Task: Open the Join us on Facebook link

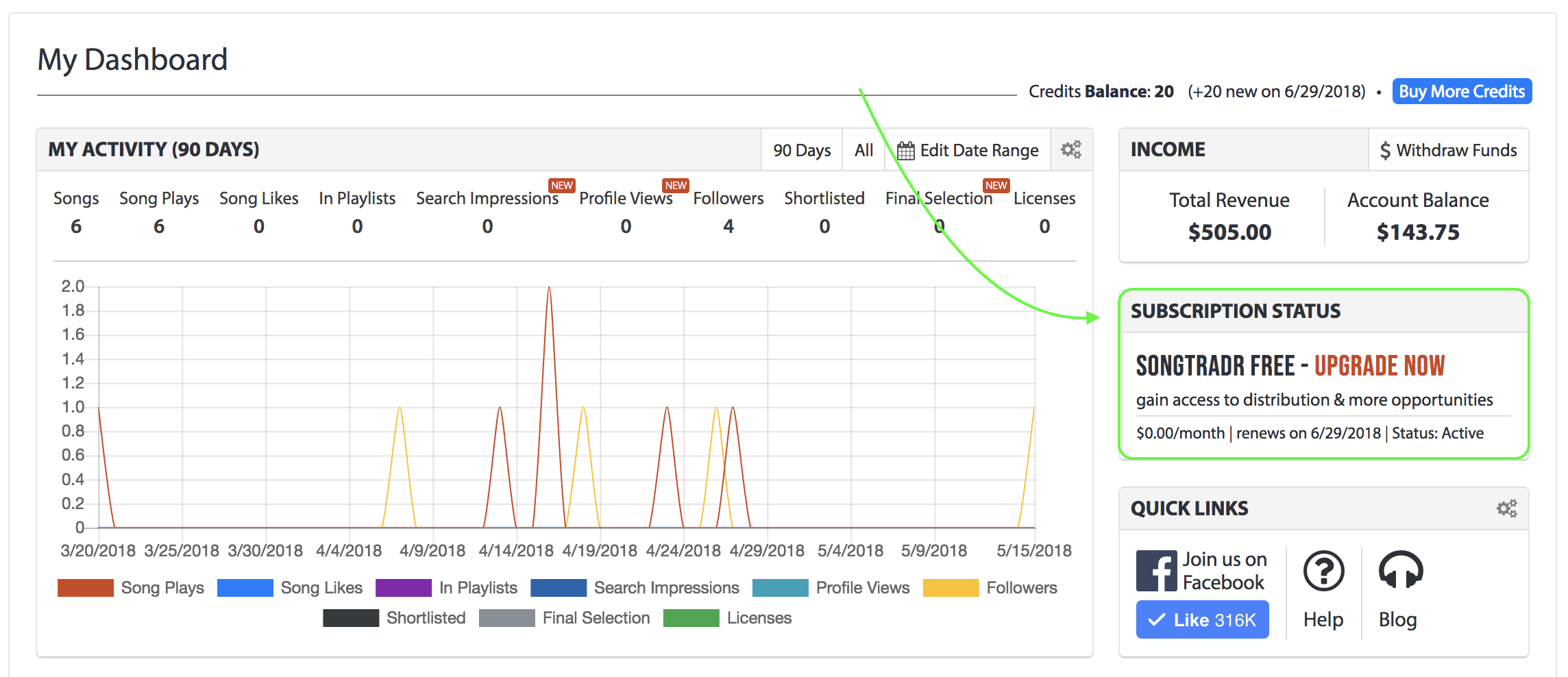Action: coord(1225,571)
